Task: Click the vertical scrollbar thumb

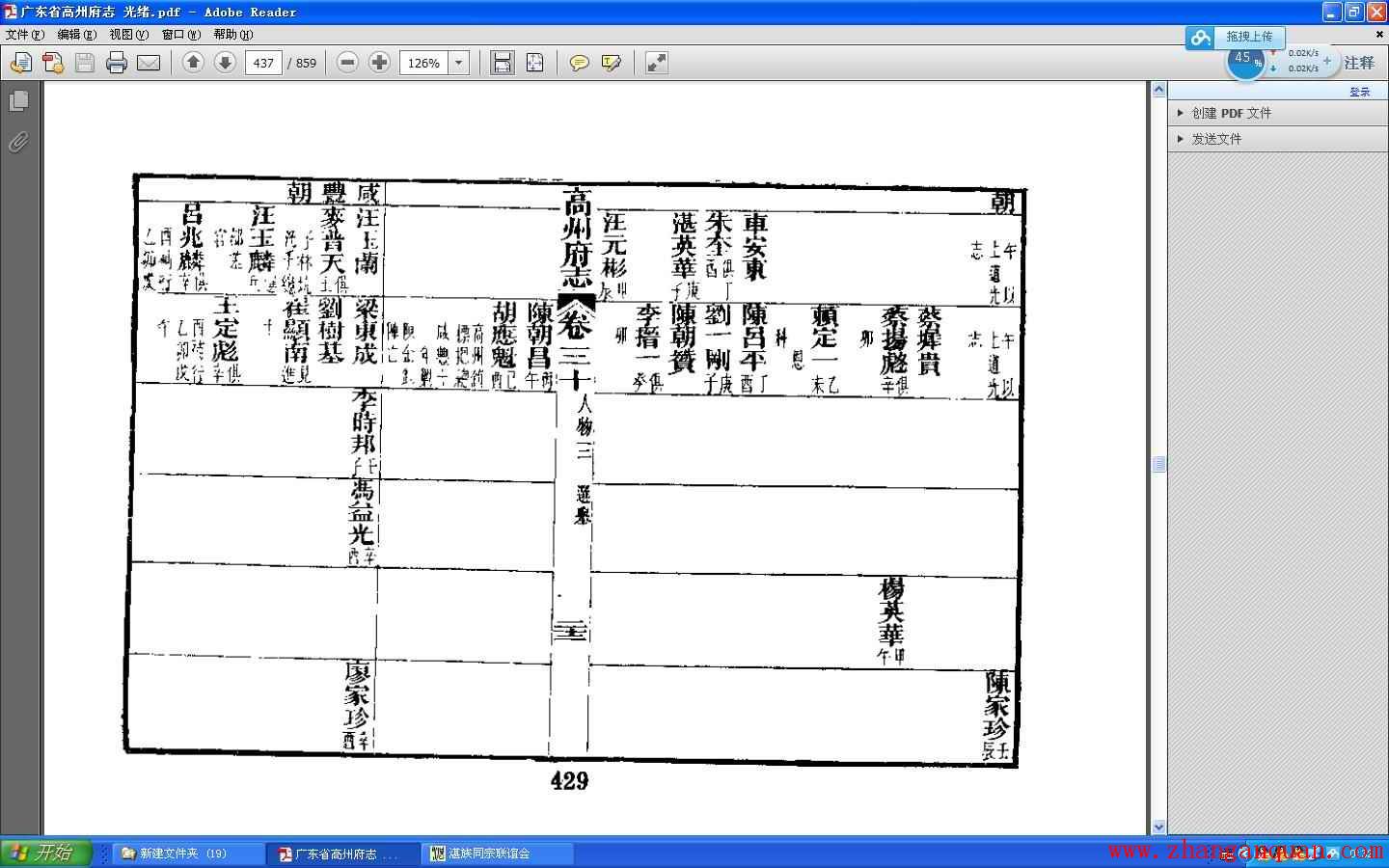Action: coord(1158,464)
